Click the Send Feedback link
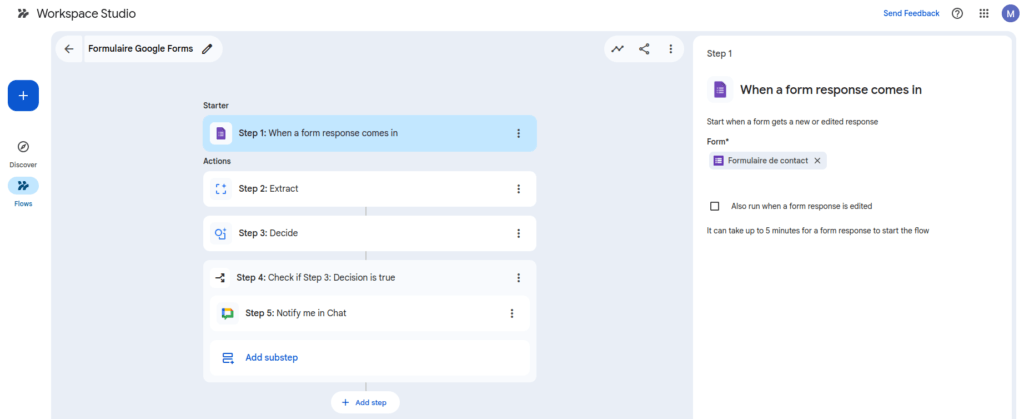Screen dimensions: 1024x419 point(911,13)
